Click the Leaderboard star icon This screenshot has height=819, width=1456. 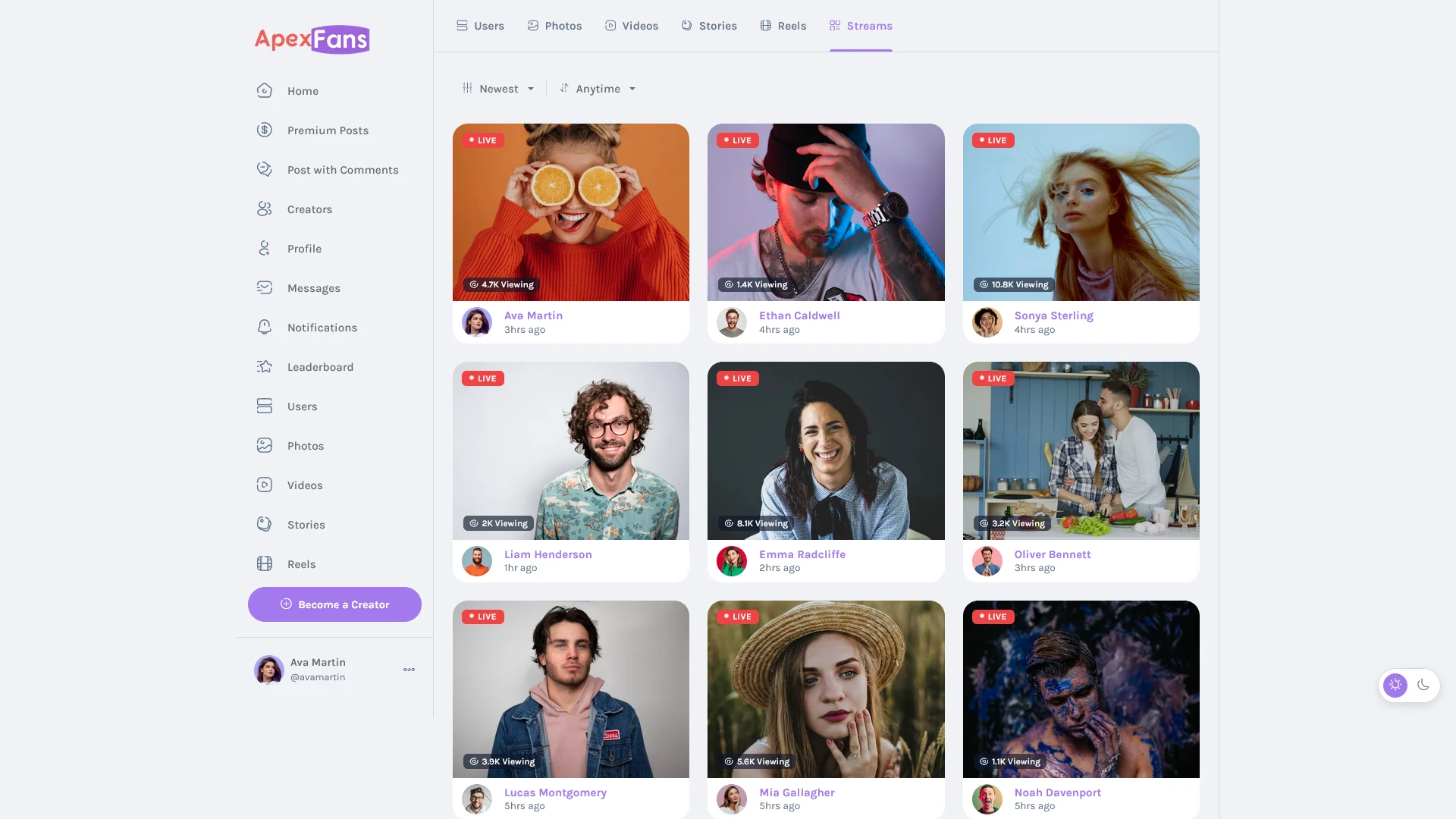pyautogui.click(x=264, y=366)
